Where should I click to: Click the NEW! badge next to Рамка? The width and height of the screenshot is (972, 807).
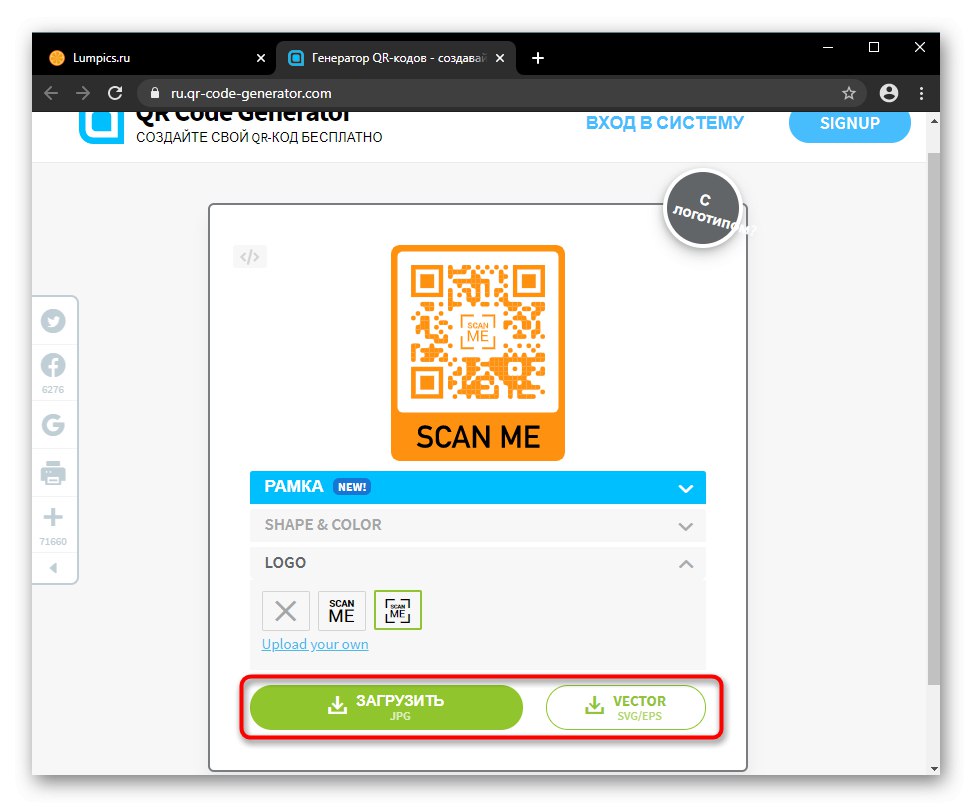click(351, 487)
